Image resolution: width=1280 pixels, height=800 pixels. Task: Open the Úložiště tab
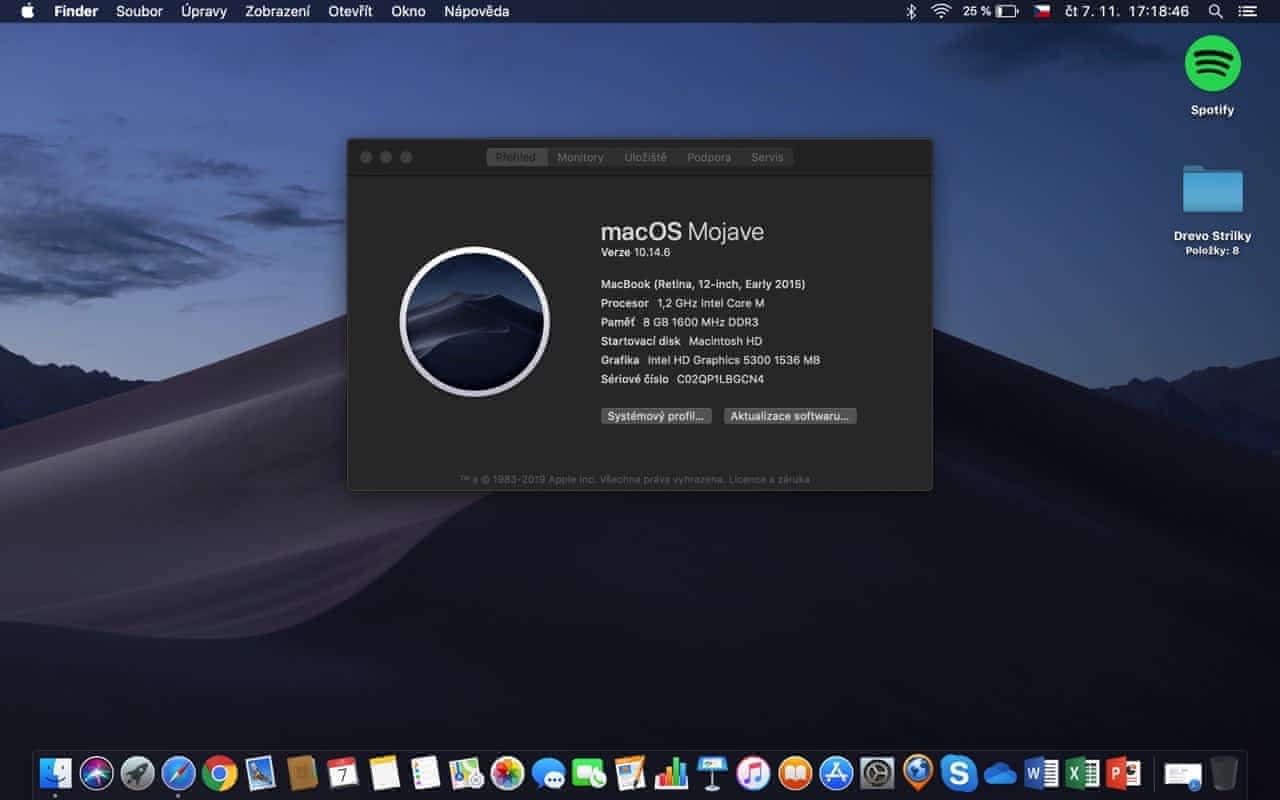(x=645, y=157)
